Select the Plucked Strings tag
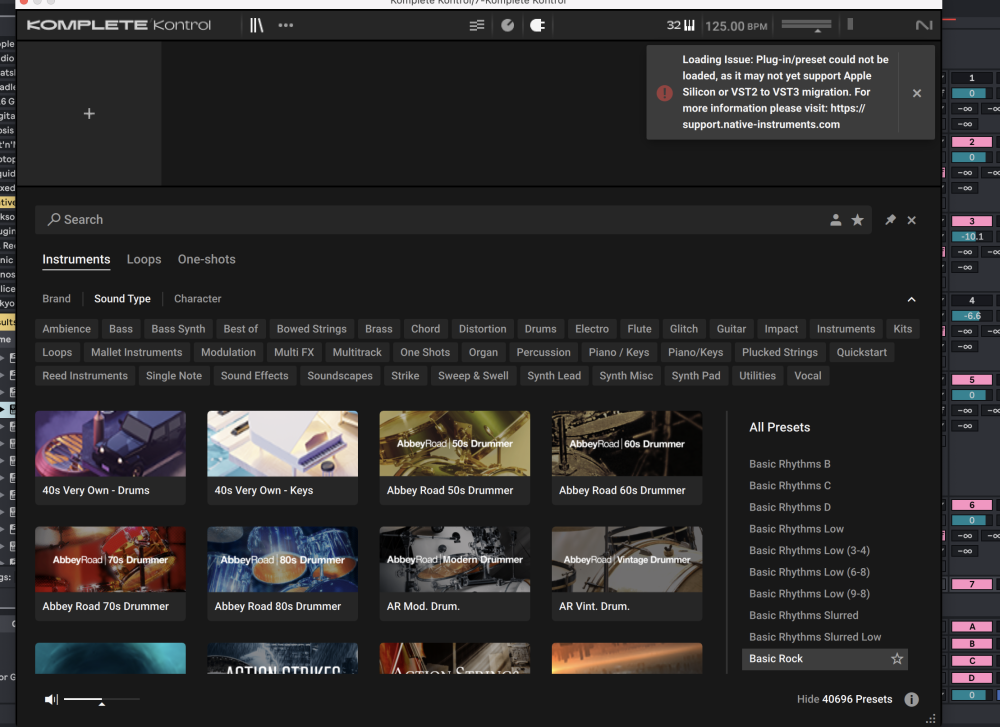Image resolution: width=1000 pixels, height=727 pixels. [780, 353]
